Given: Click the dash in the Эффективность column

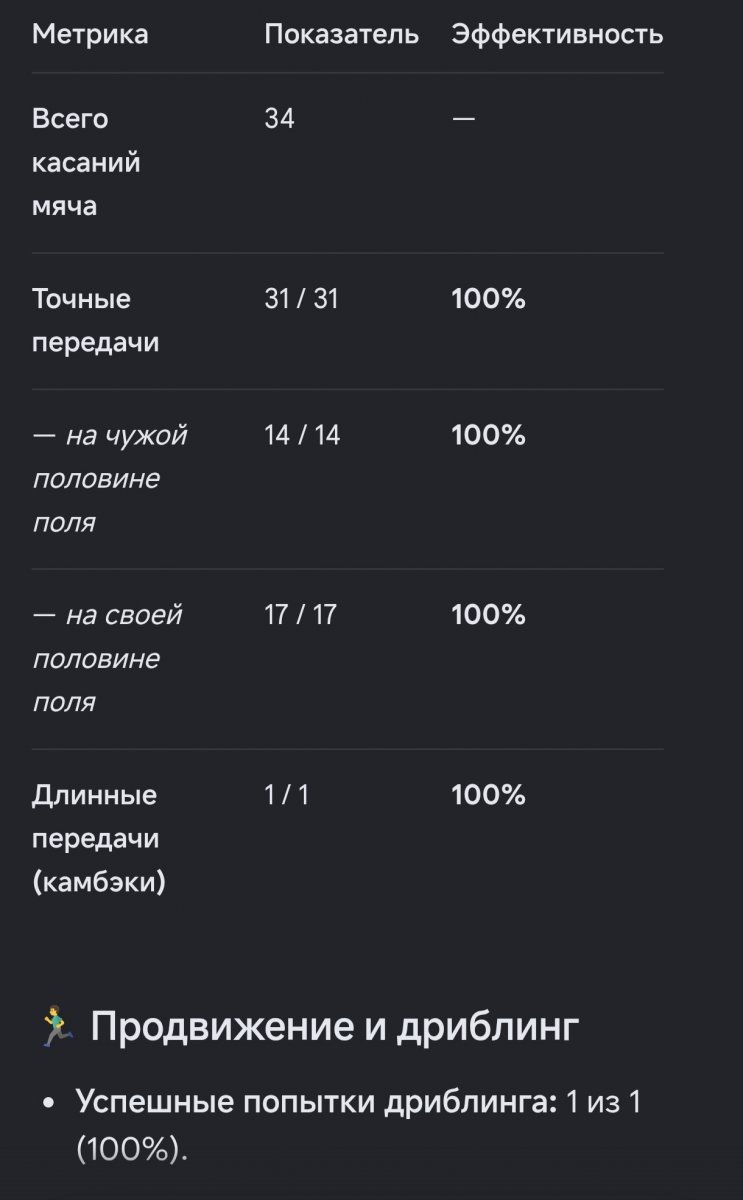Looking at the screenshot, I should click(x=463, y=119).
